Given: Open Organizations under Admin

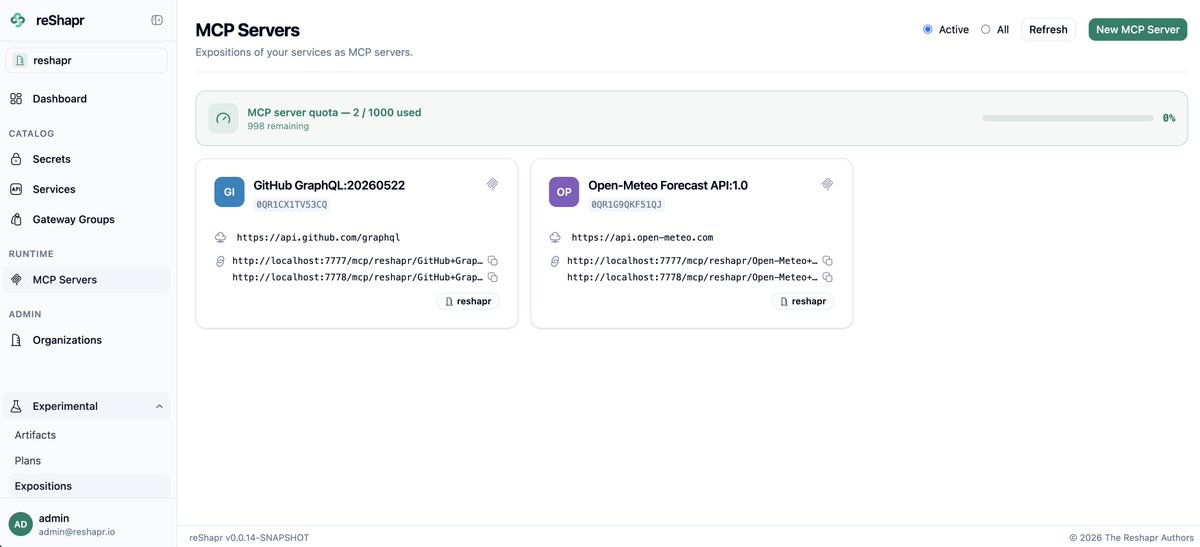Looking at the screenshot, I should (x=86, y=340).
